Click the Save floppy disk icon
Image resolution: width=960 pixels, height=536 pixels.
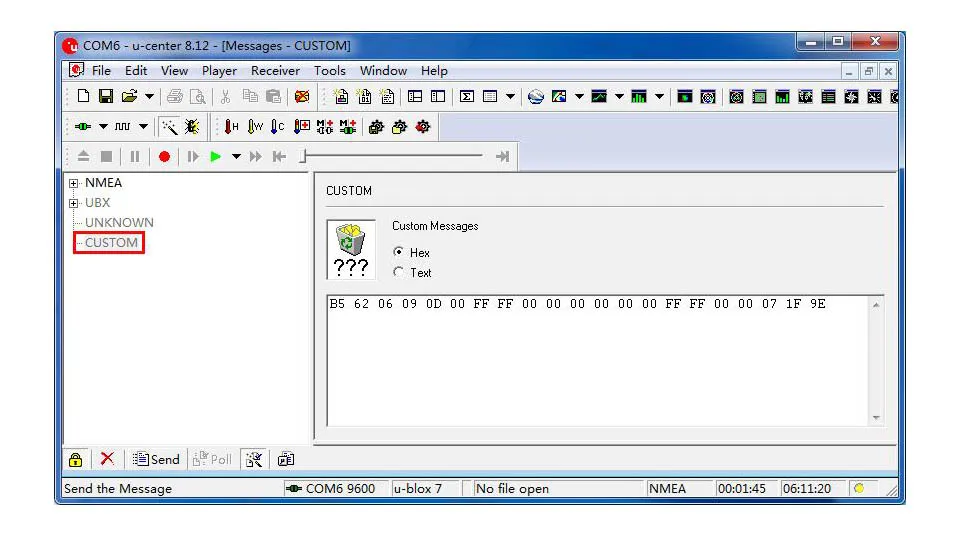pos(106,96)
